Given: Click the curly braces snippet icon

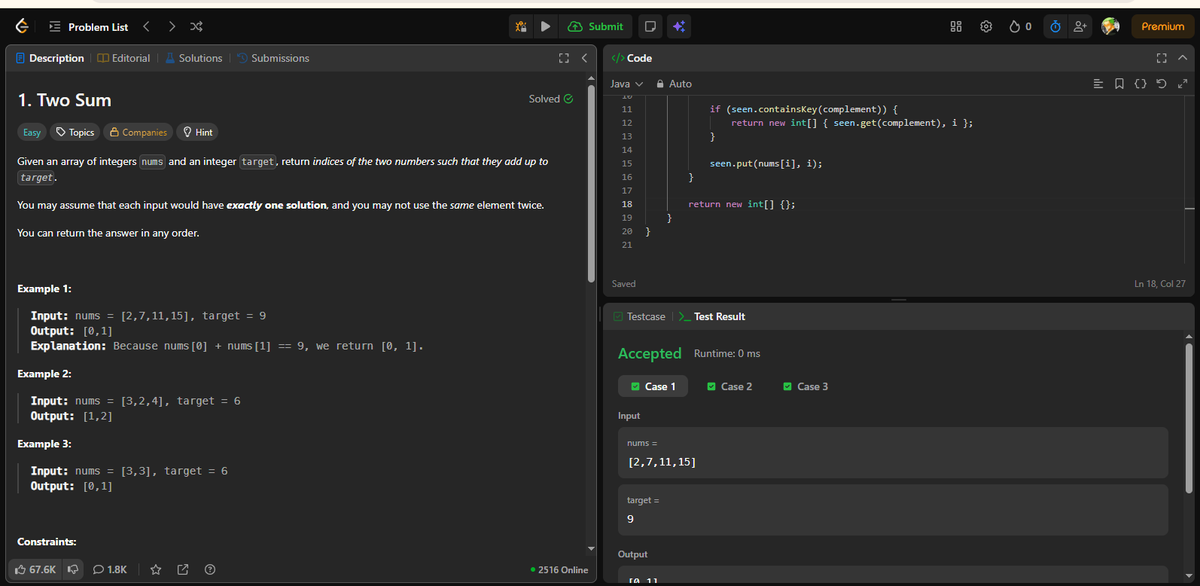Looking at the screenshot, I should 1142,84.
